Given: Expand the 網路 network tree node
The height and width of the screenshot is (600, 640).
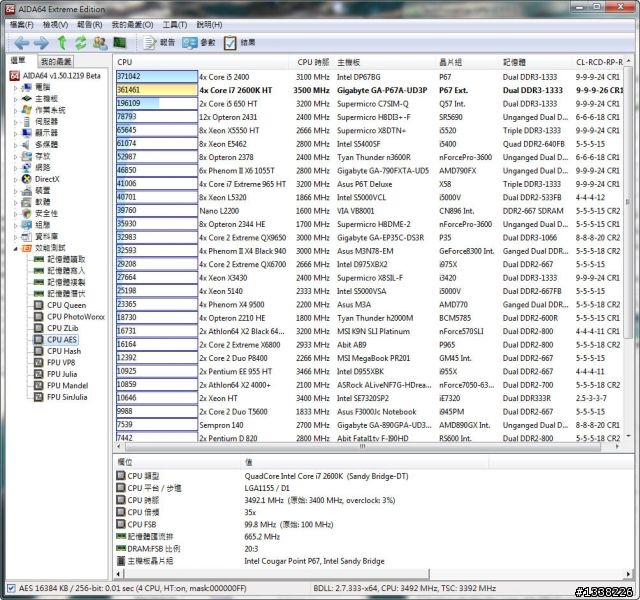Looking at the screenshot, I should [x=16, y=167].
